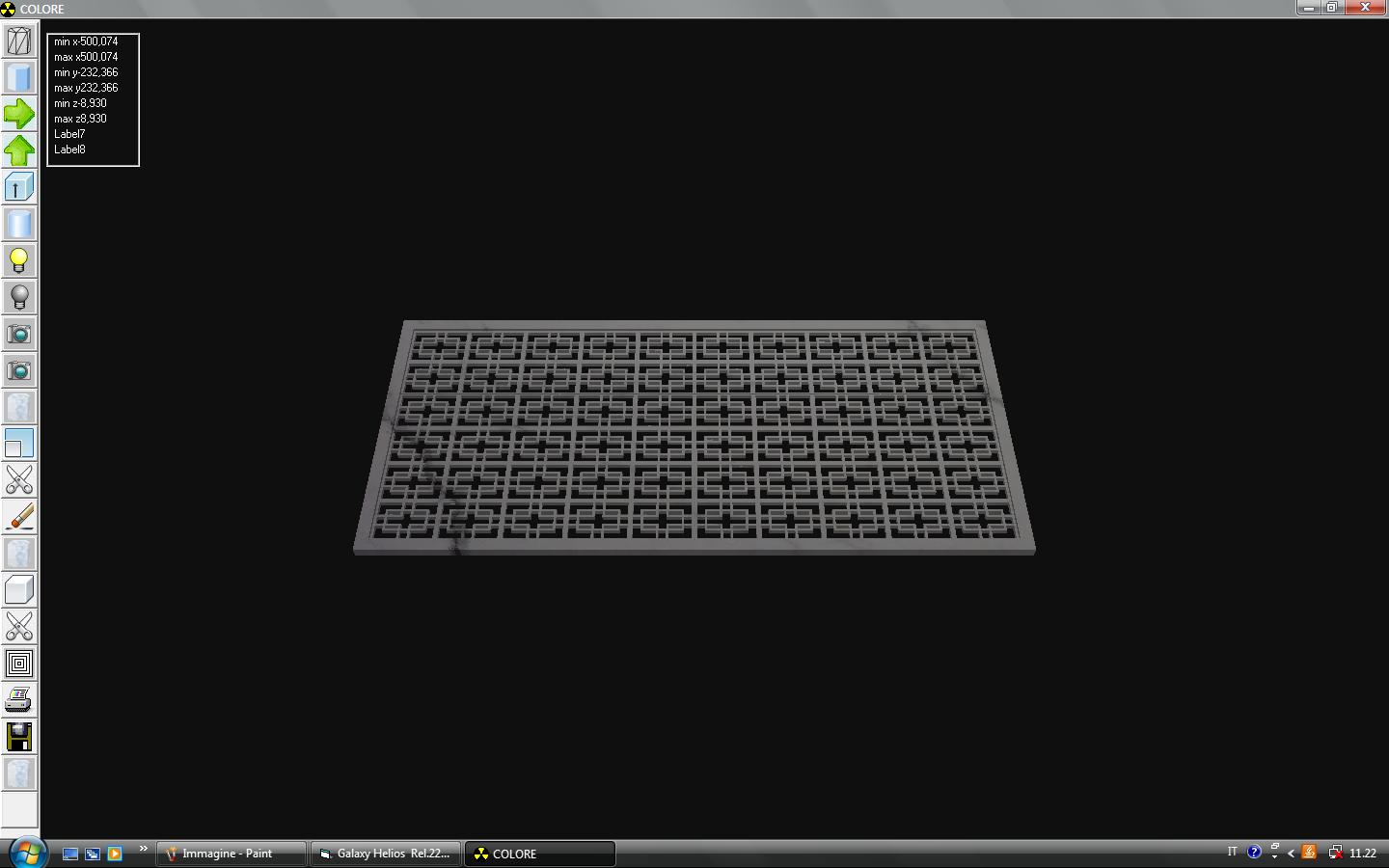The width and height of the screenshot is (1389, 868).
Task: Minimize the COLORE window
Action: click(x=1309, y=7)
